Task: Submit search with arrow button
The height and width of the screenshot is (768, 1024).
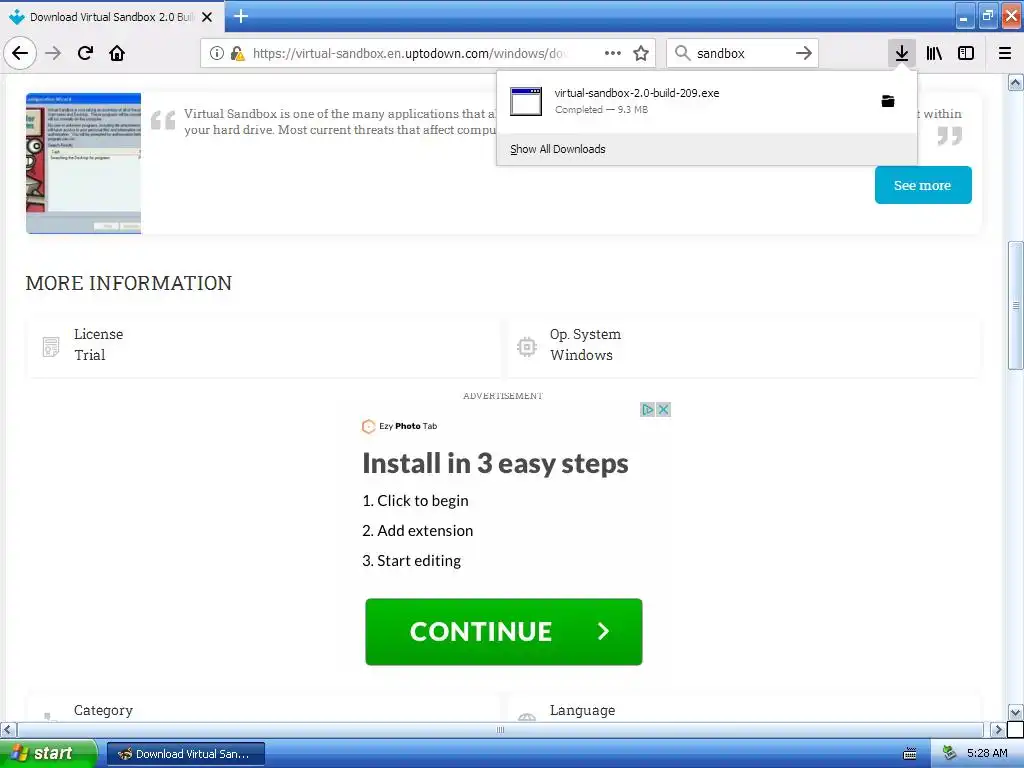Action: pyautogui.click(x=804, y=53)
